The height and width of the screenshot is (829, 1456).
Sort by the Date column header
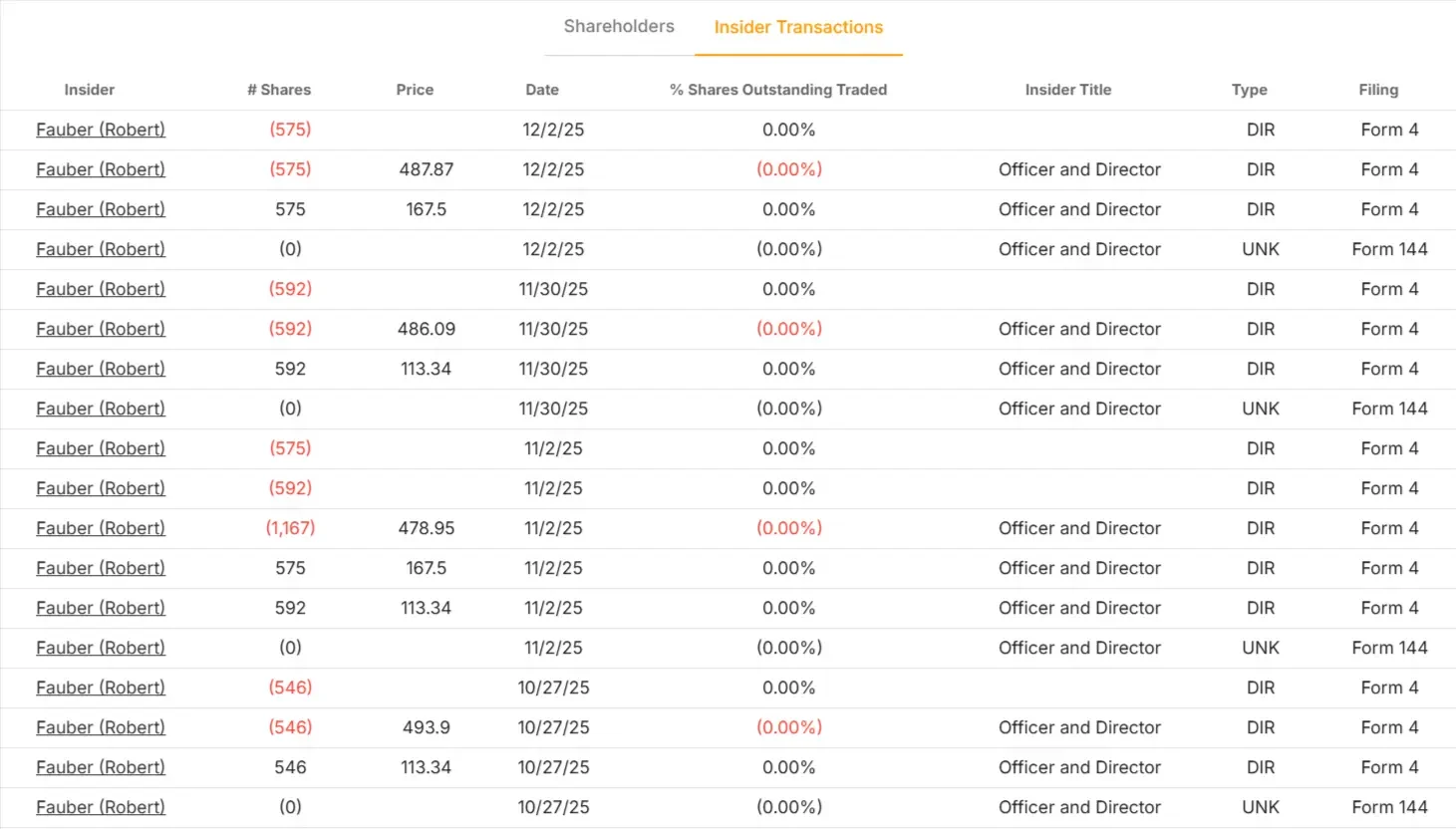542,90
